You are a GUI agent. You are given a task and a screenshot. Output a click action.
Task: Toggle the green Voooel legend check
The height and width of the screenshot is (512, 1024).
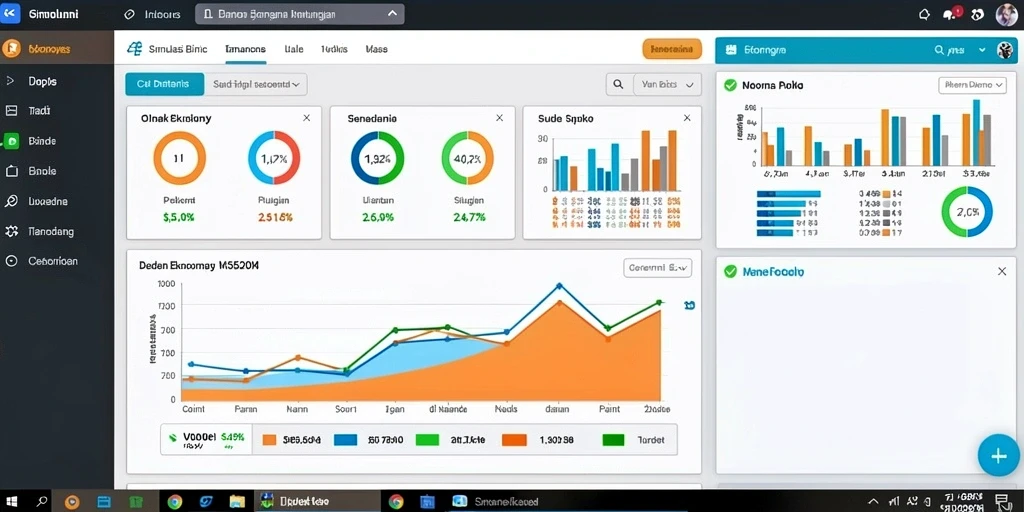pos(173,438)
